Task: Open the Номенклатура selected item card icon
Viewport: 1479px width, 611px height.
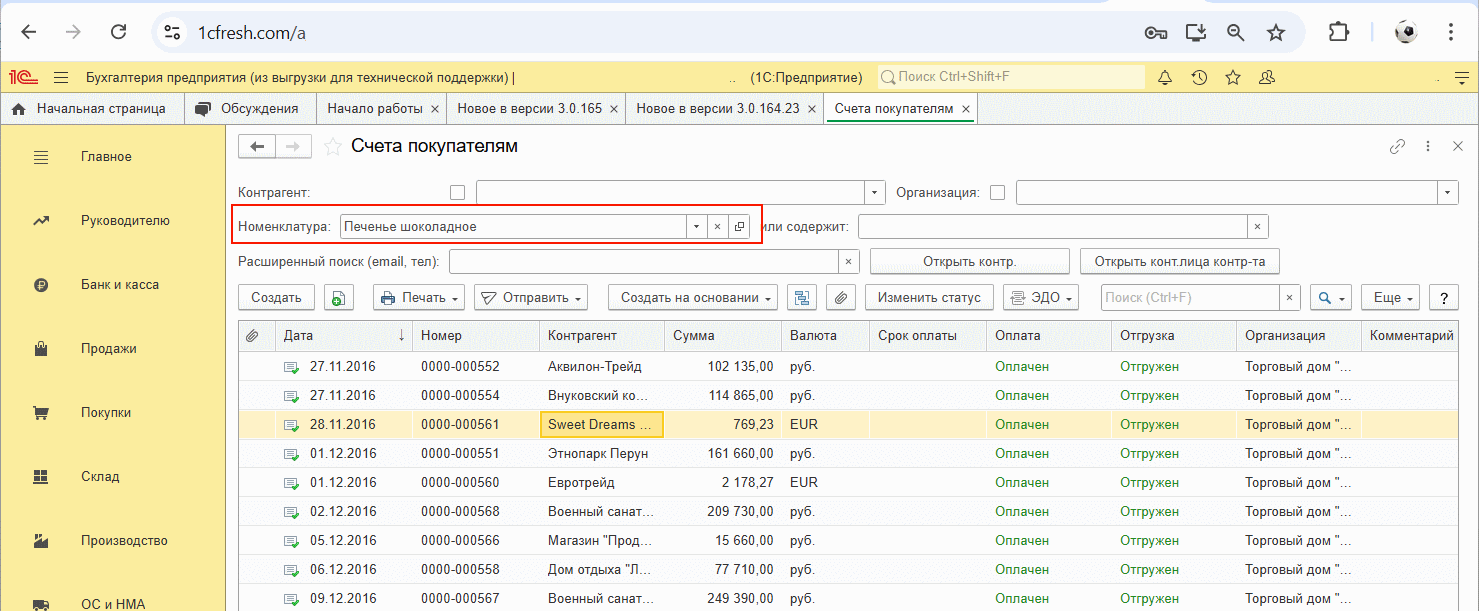Action: tap(739, 227)
